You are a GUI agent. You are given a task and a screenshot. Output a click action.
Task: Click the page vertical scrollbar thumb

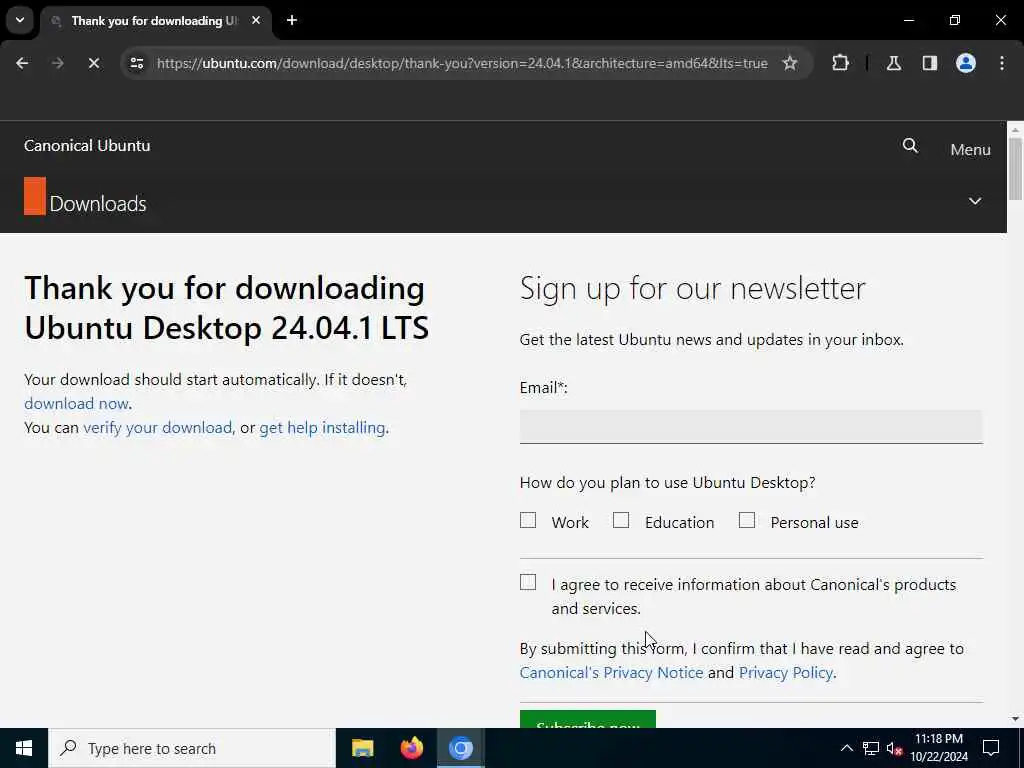(x=1015, y=168)
